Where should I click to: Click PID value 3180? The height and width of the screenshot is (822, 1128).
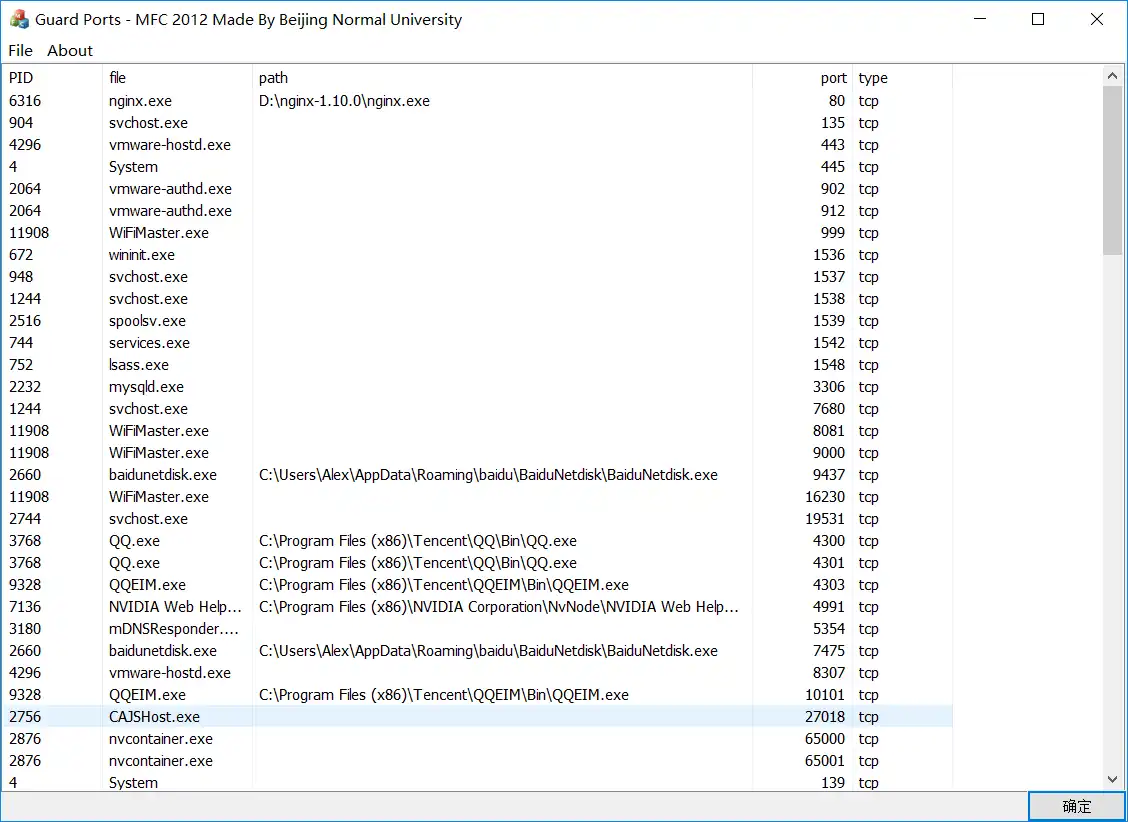[25, 629]
